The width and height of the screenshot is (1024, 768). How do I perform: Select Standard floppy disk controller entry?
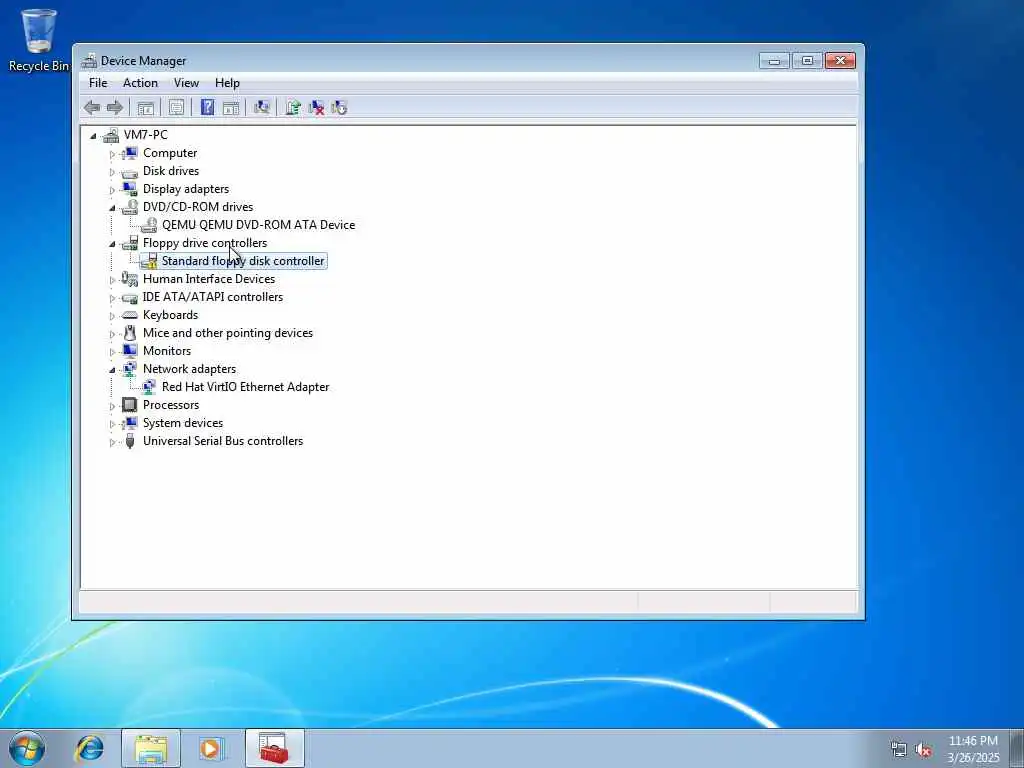pyautogui.click(x=243, y=261)
